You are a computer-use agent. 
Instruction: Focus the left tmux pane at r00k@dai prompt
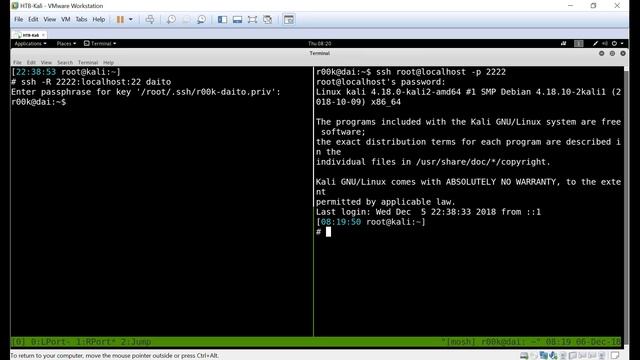39,102
